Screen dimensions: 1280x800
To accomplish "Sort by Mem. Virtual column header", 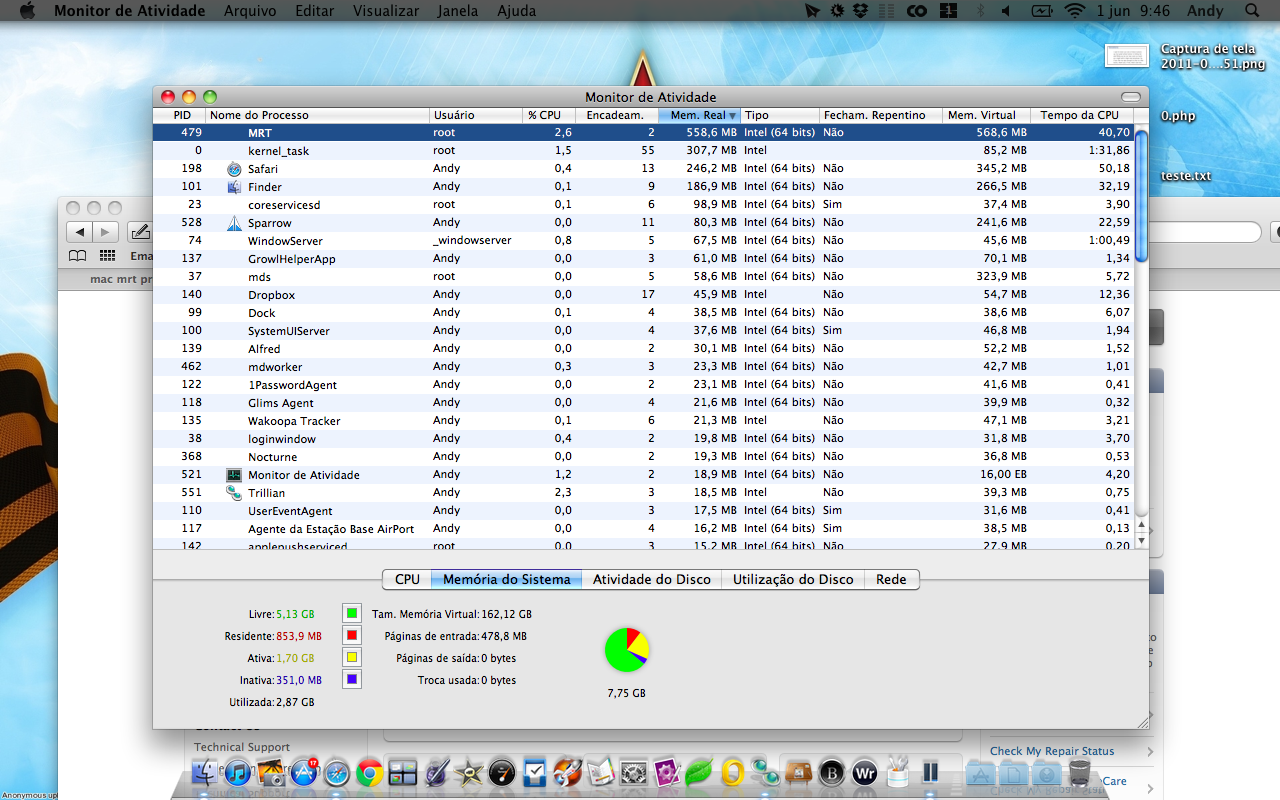I will click(x=986, y=115).
